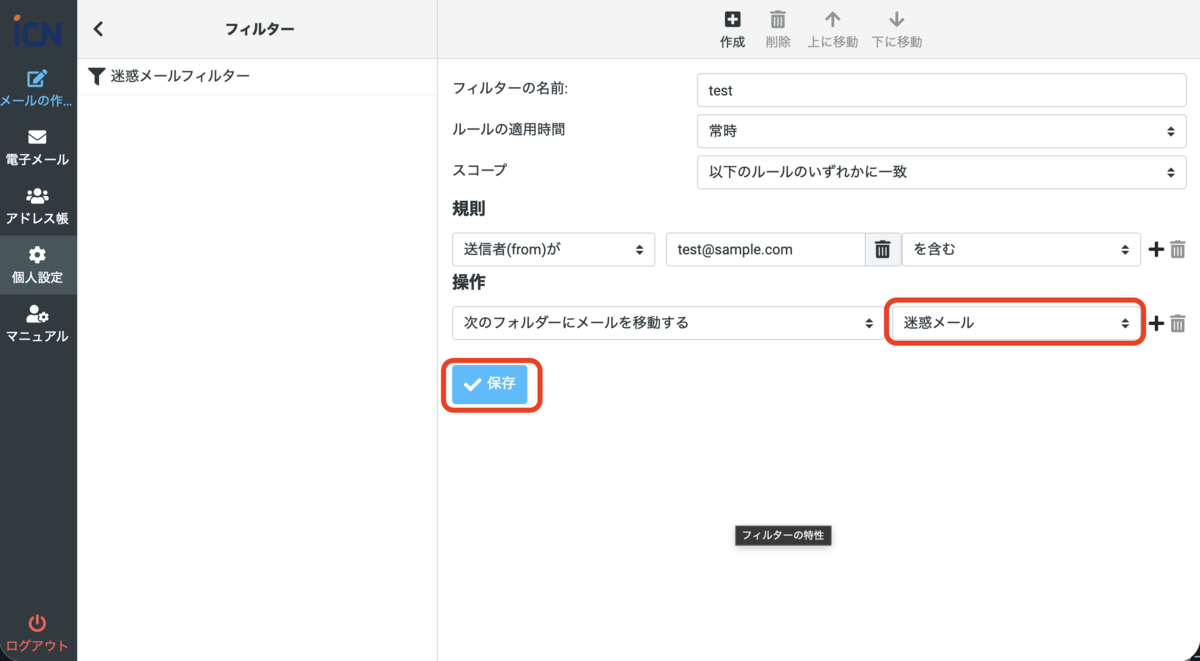Open the ルールの適用時間 dropdown showing 常時
Screen dimensions: 1200x661
pyautogui.click(x=940, y=131)
